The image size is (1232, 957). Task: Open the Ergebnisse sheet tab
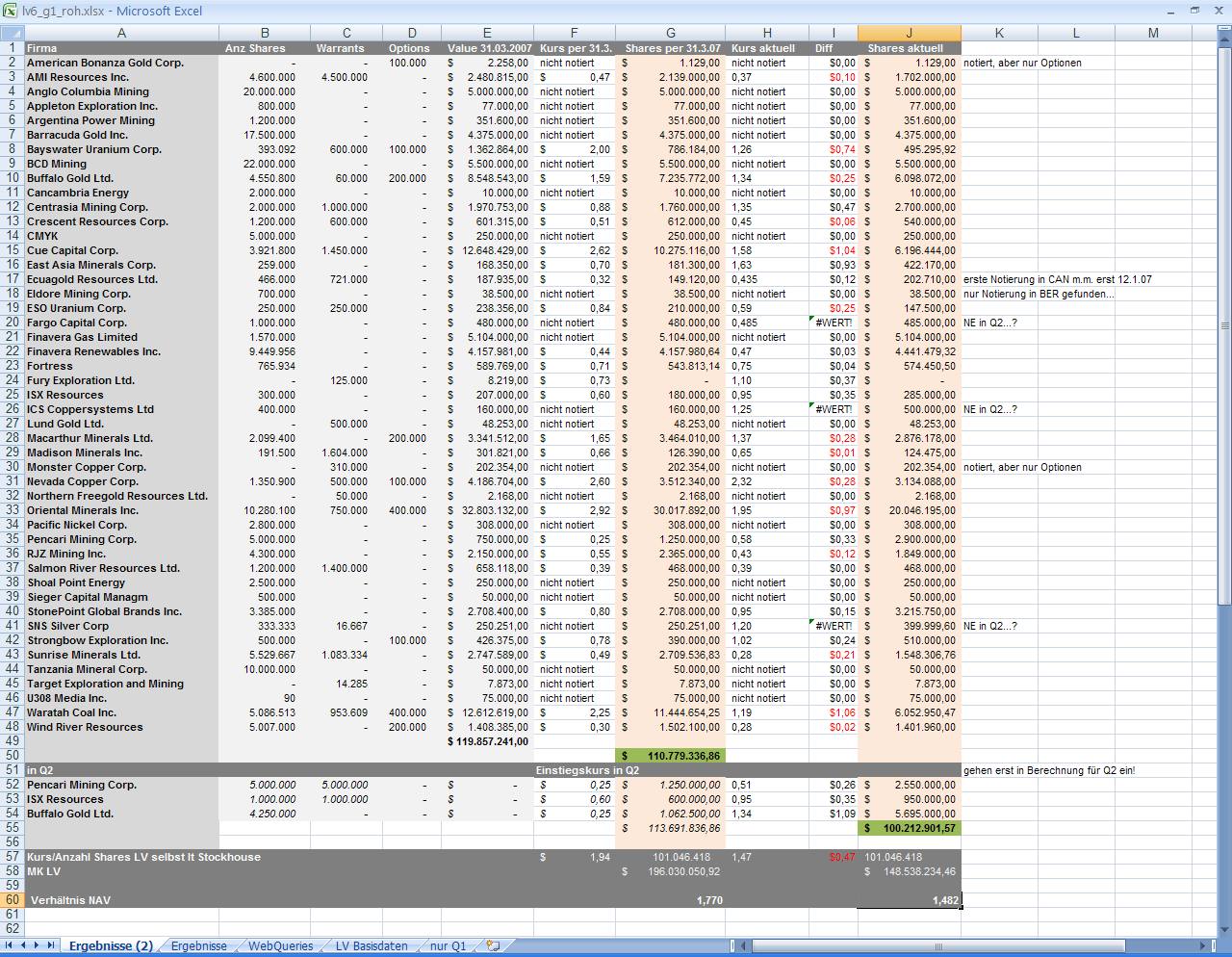pos(198,946)
